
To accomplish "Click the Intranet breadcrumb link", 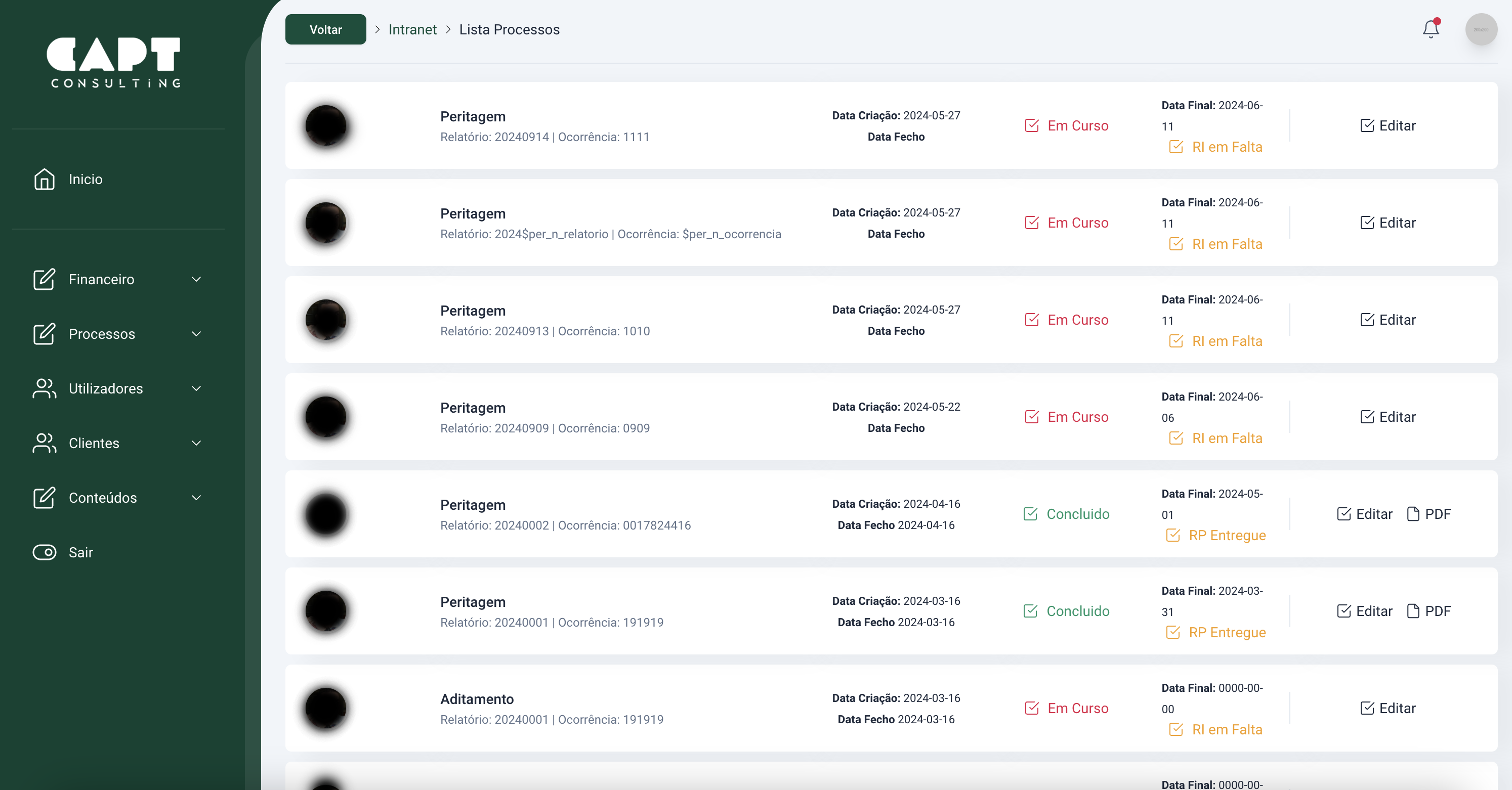I will pos(412,29).
